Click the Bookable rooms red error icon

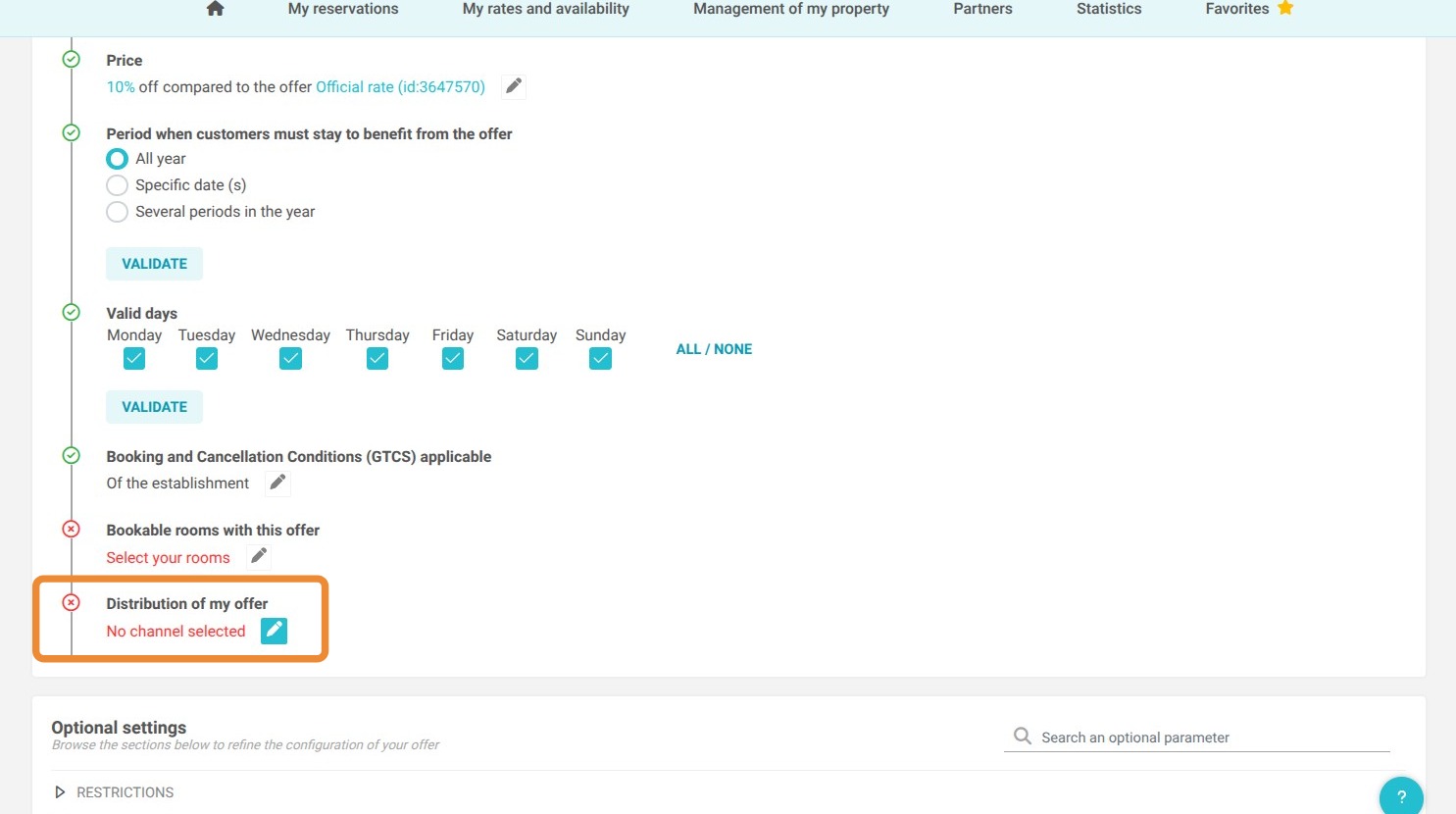(x=72, y=529)
